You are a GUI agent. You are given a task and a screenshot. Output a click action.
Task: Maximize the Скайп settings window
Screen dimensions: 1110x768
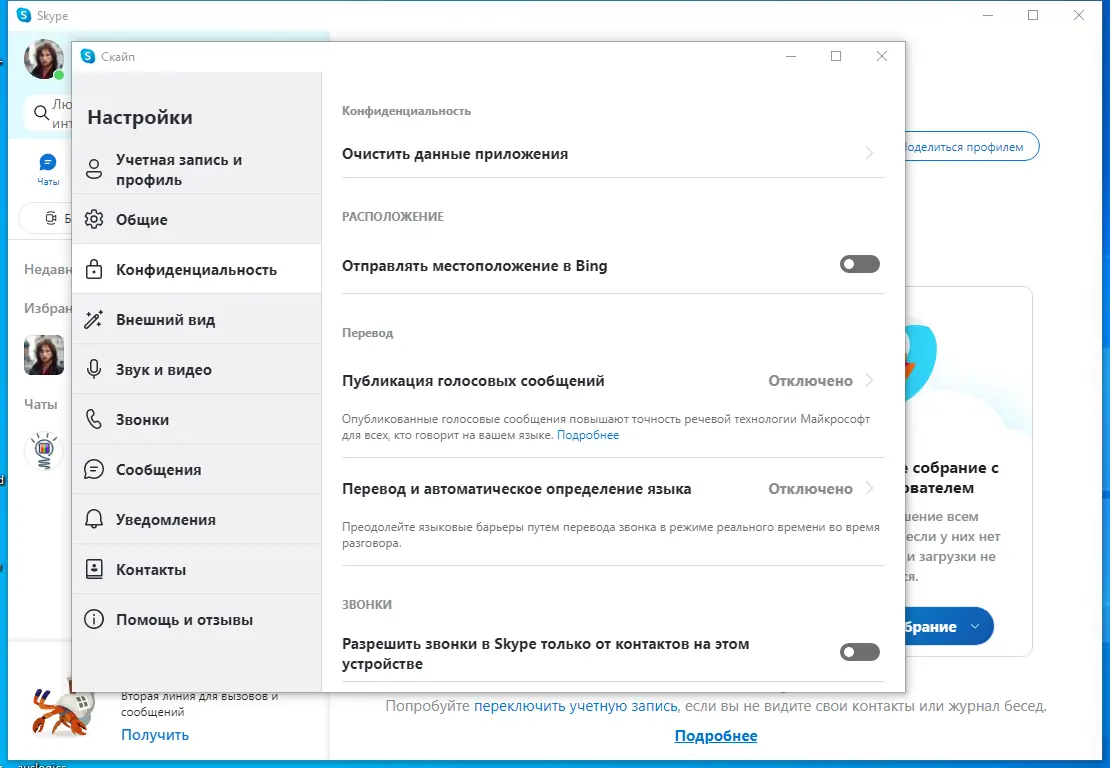click(836, 56)
